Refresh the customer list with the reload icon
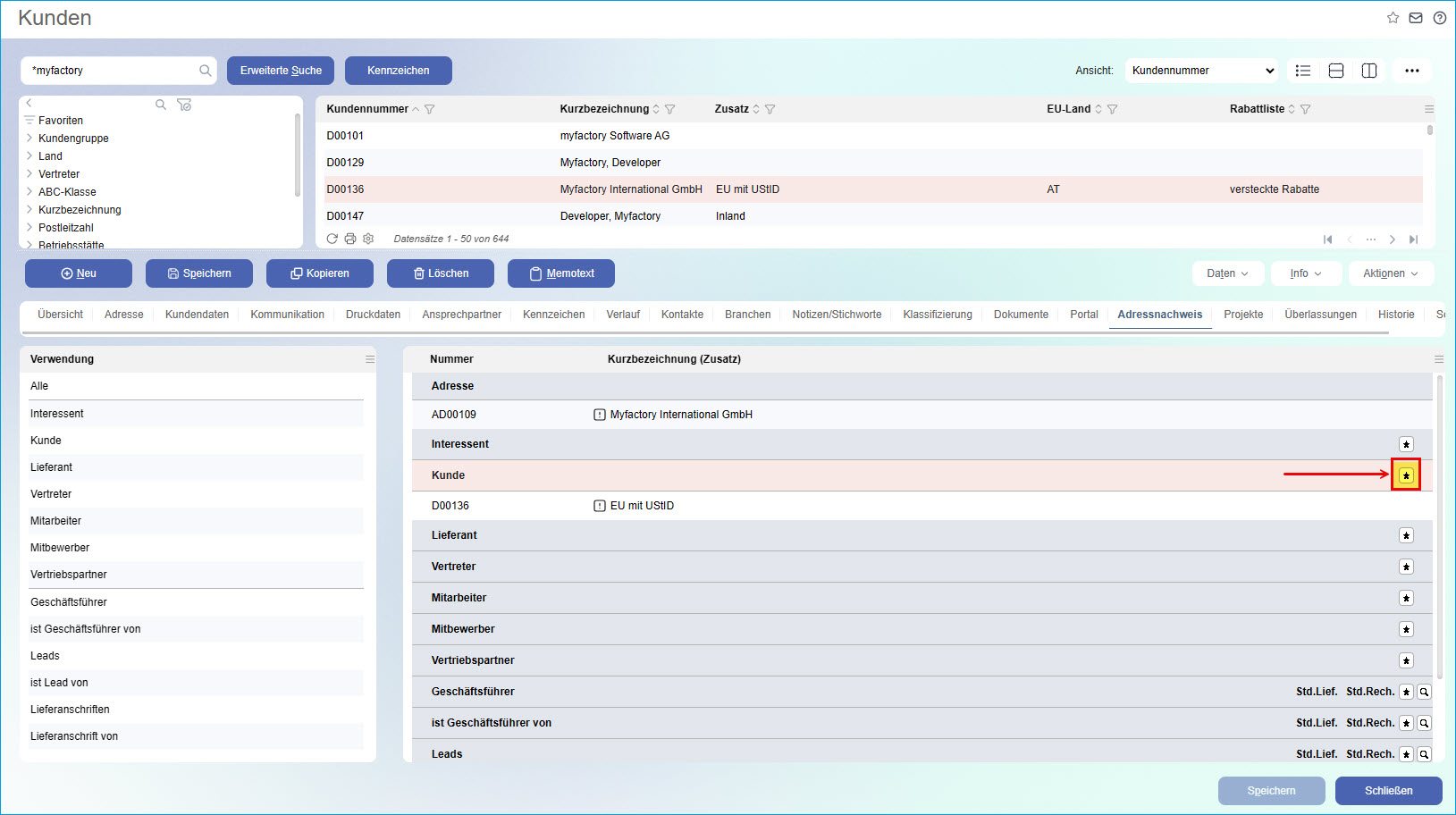Image resolution: width=1456 pixels, height=815 pixels. 332,239
